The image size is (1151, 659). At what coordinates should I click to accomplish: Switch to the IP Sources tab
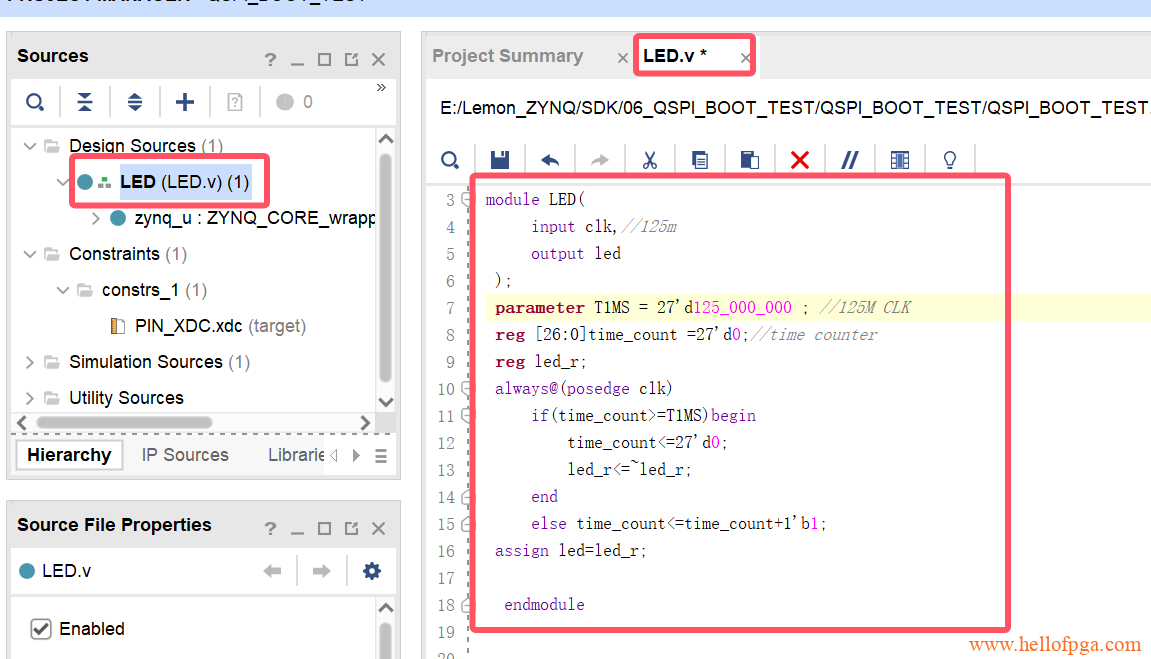point(185,455)
